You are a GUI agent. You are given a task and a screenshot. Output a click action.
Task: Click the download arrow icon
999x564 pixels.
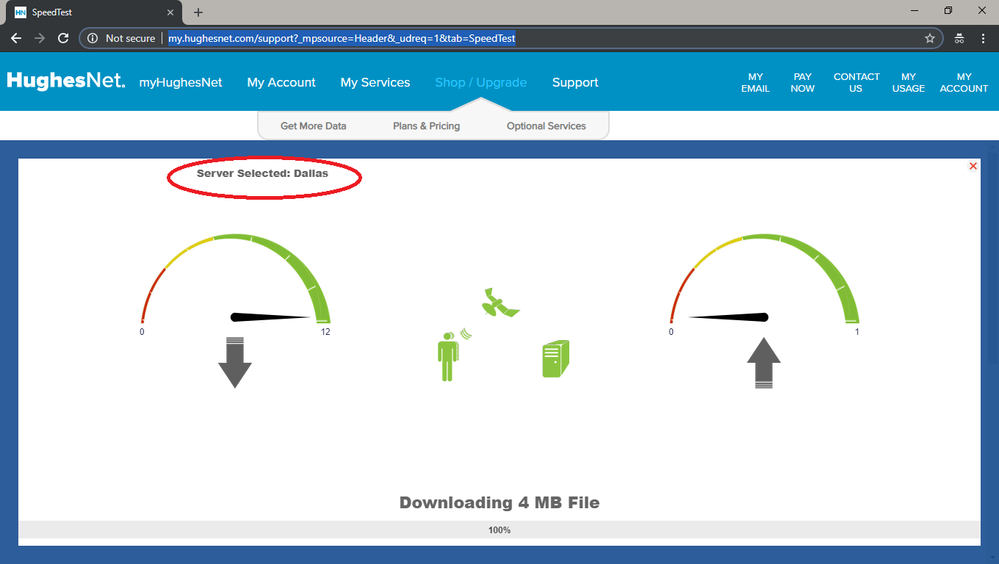pos(234,362)
